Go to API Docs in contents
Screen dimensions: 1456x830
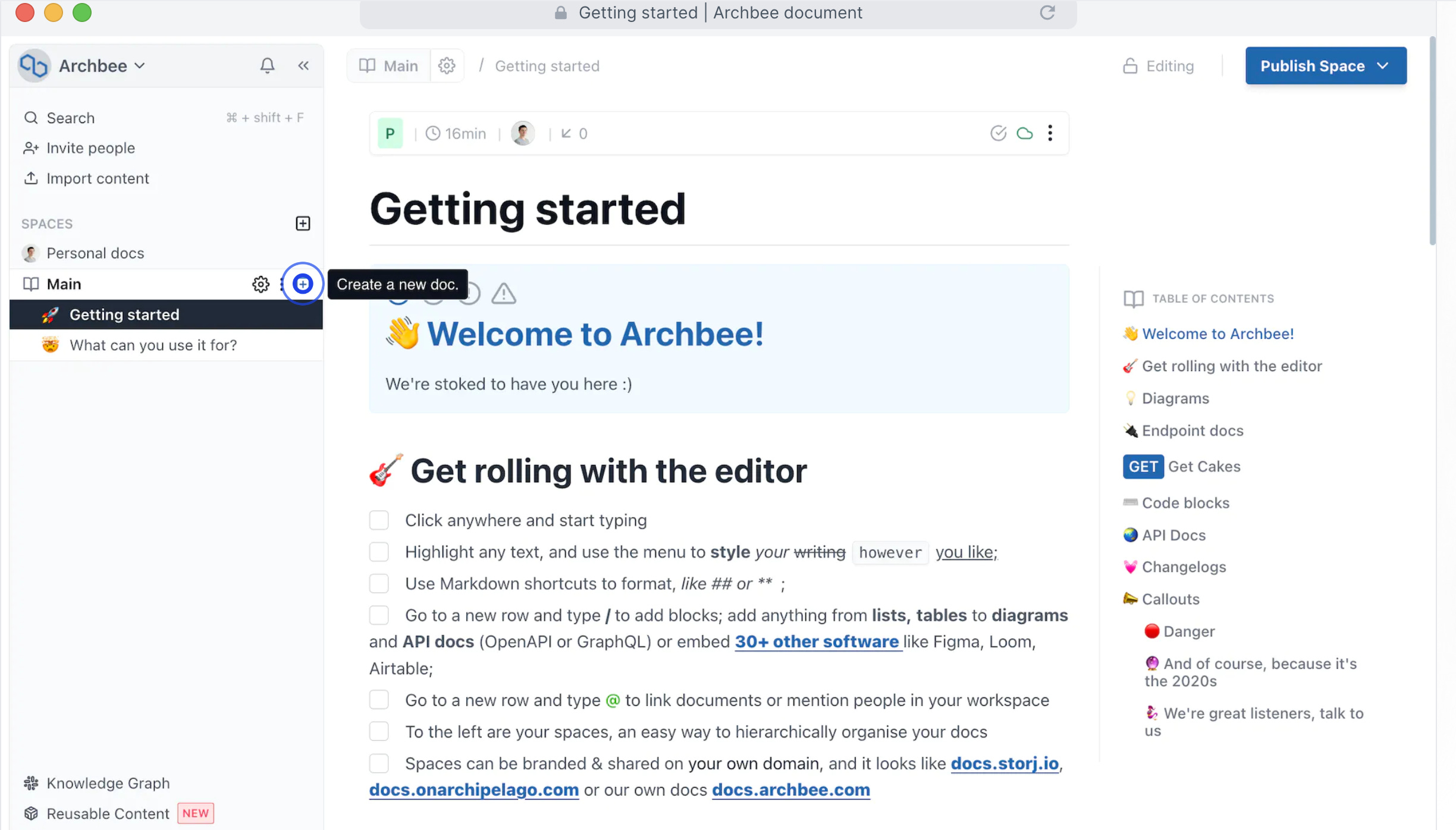pos(1173,535)
